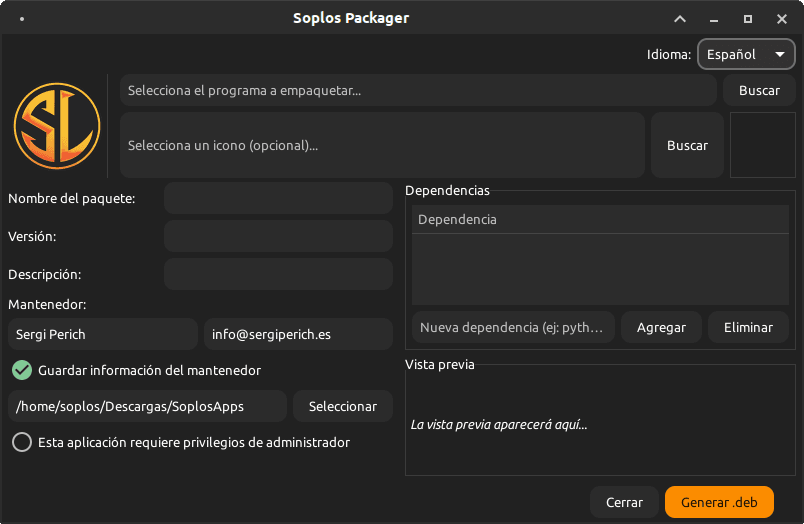Image resolution: width=804 pixels, height=524 pixels.
Task: Minimize the Soplos Packager window
Action: tap(714, 20)
